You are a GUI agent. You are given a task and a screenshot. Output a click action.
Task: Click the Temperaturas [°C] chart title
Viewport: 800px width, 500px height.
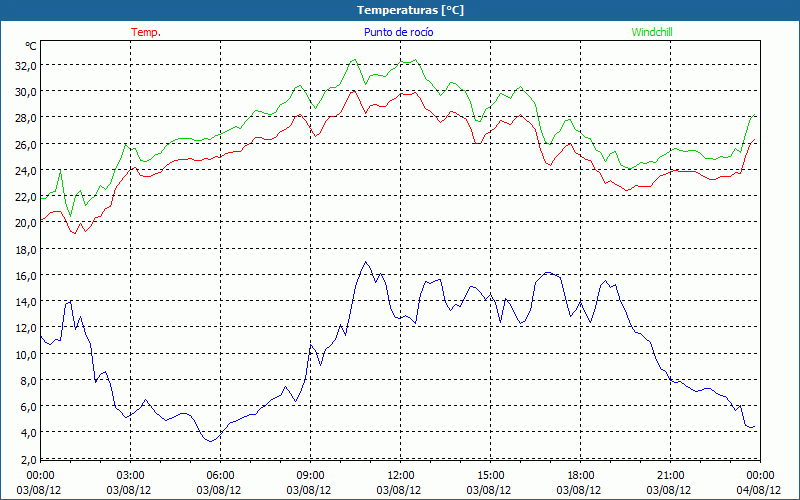[x=410, y=10]
